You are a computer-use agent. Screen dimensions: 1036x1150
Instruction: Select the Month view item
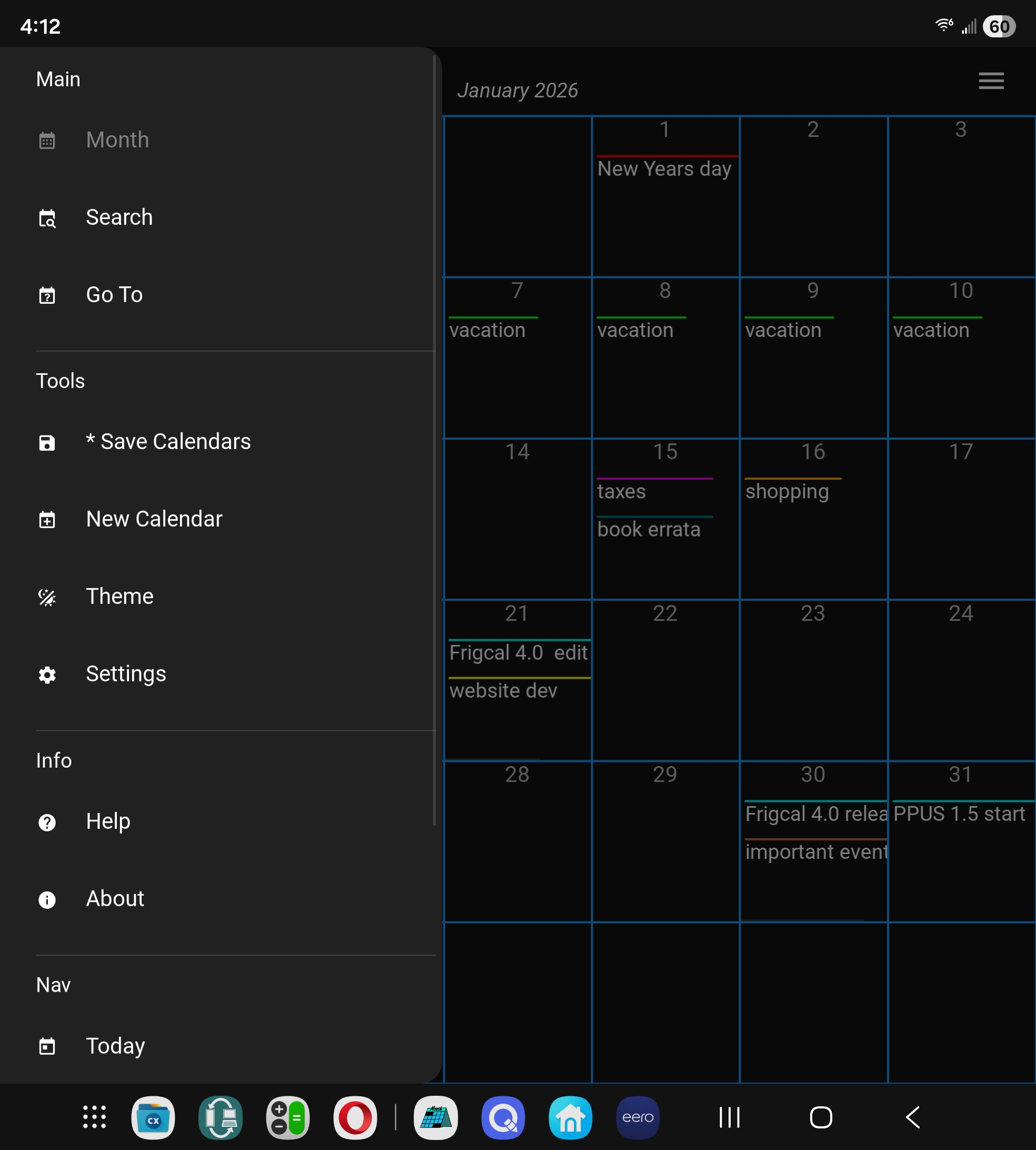click(x=117, y=140)
